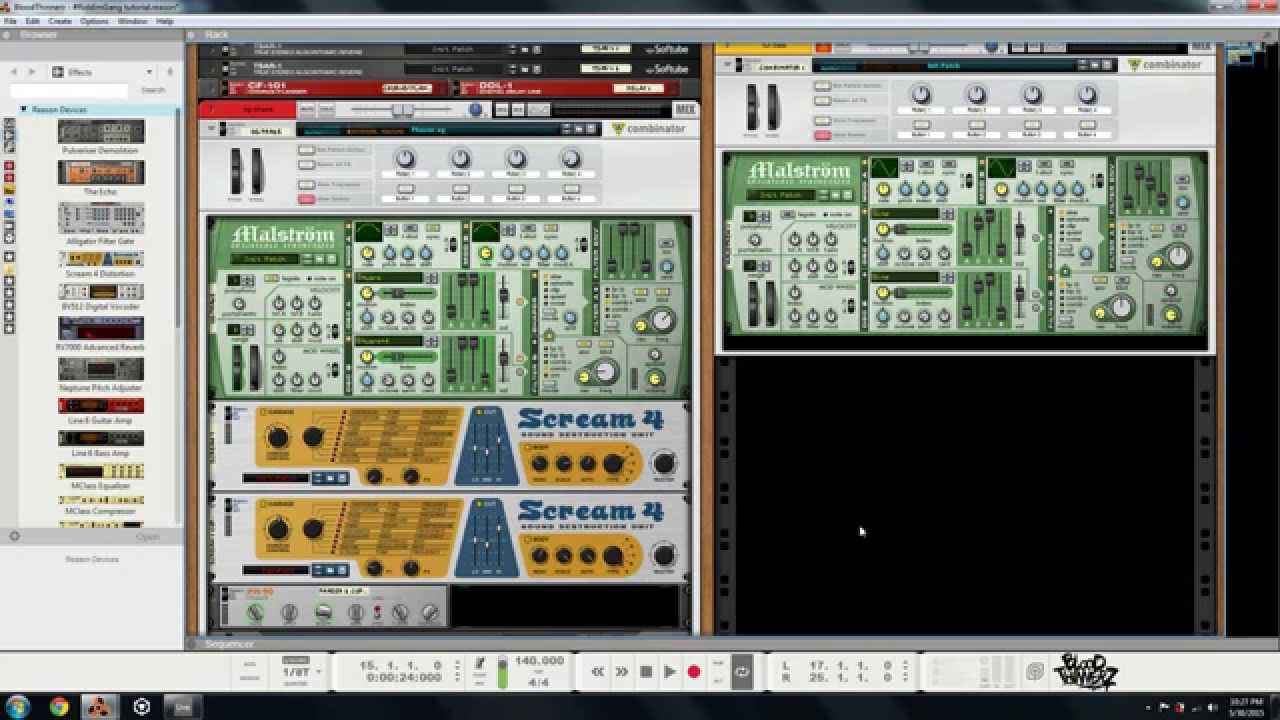1280x720 pixels.
Task: Click Button 4 on the right Combinator
Action: point(1087,124)
